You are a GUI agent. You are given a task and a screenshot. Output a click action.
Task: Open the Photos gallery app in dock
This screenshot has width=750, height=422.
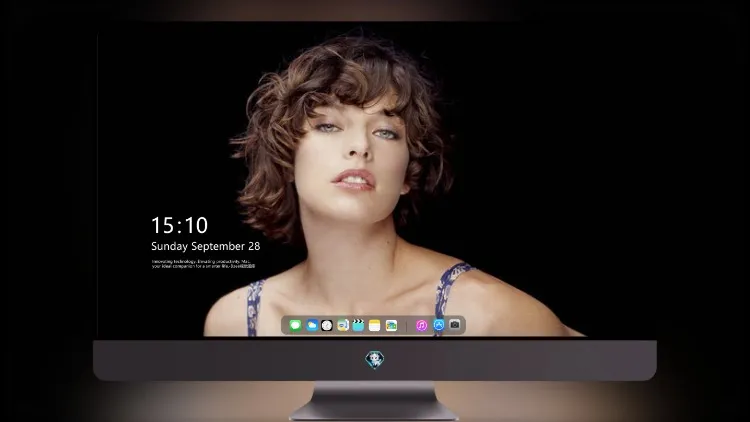391,326
